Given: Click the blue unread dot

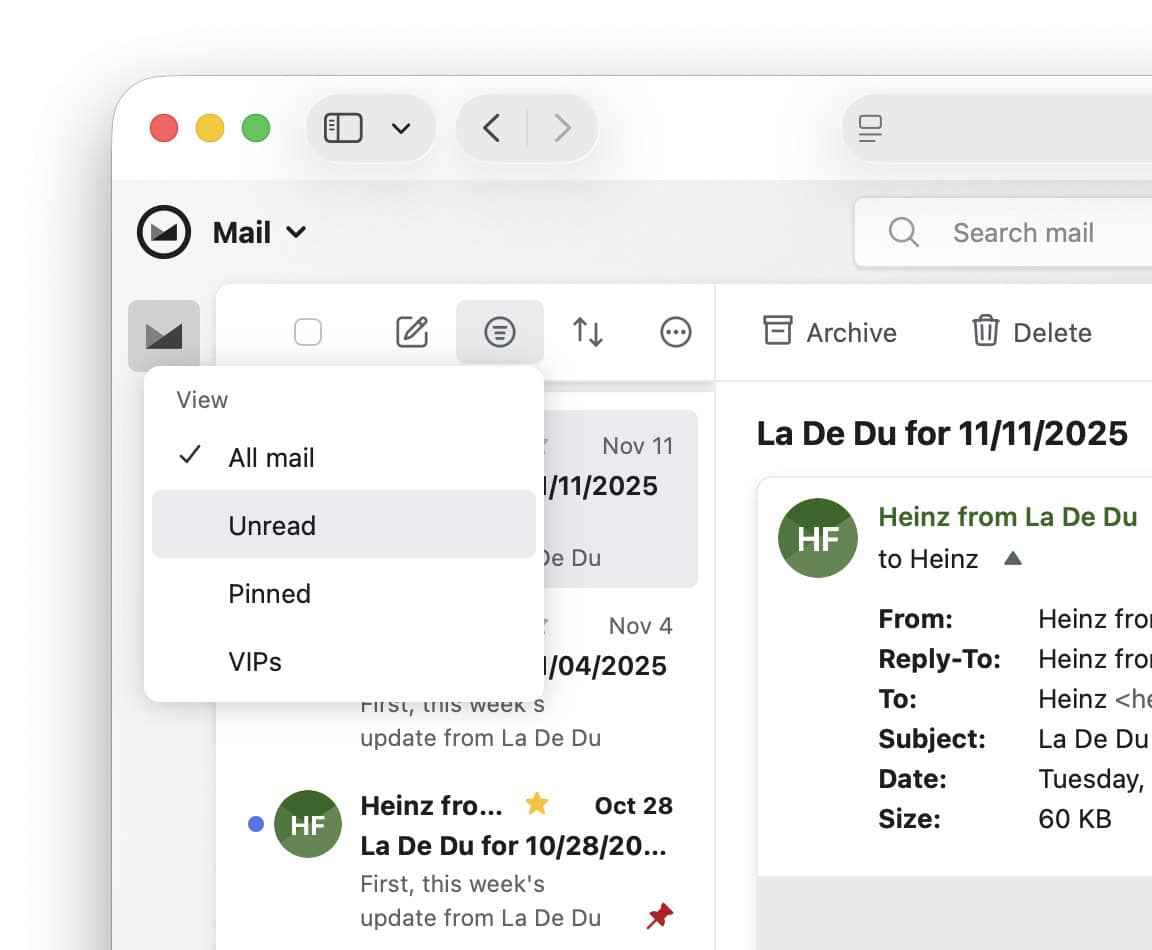Looking at the screenshot, I should coord(256,824).
